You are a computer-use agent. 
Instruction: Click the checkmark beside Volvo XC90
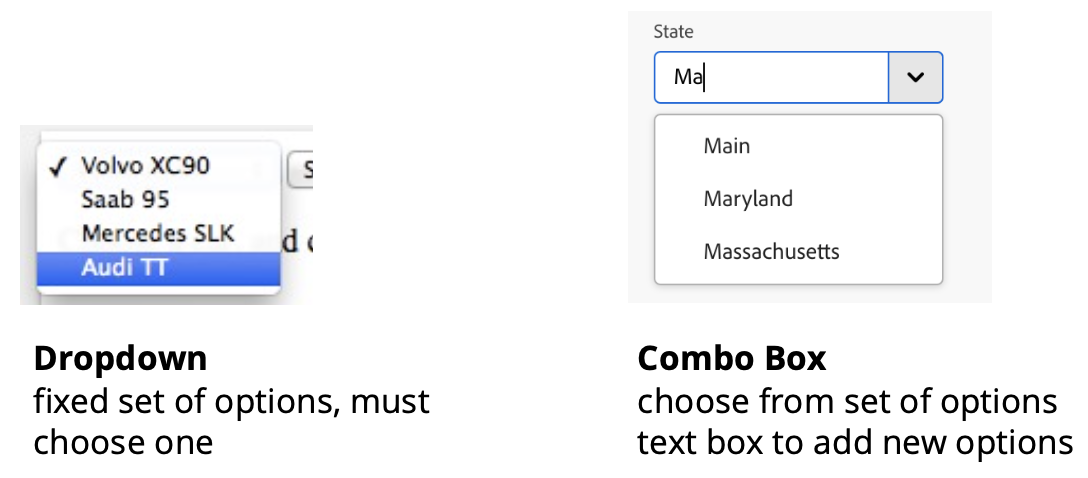point(57,166)
